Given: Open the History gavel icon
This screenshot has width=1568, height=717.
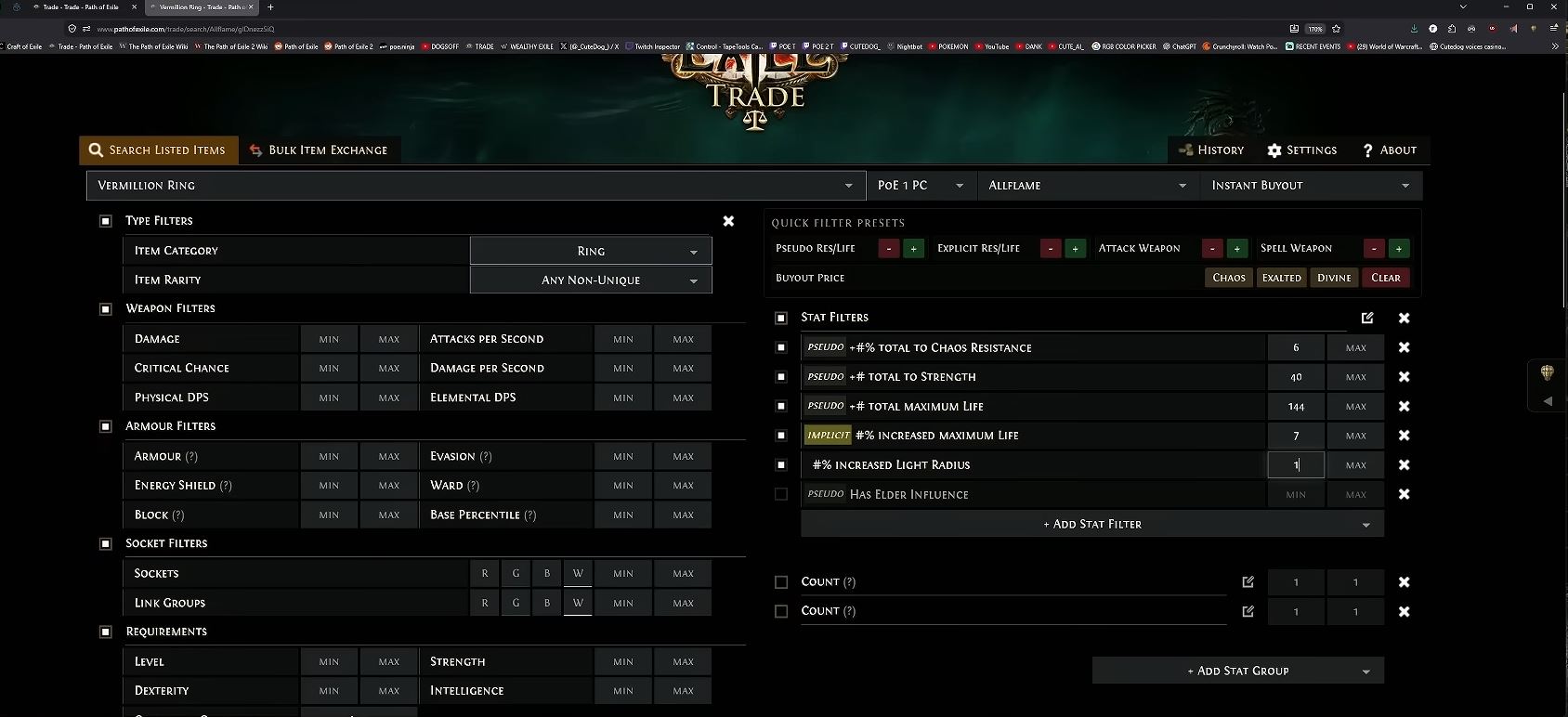Looking at the screenshot, I should (x=1185, y=150).
